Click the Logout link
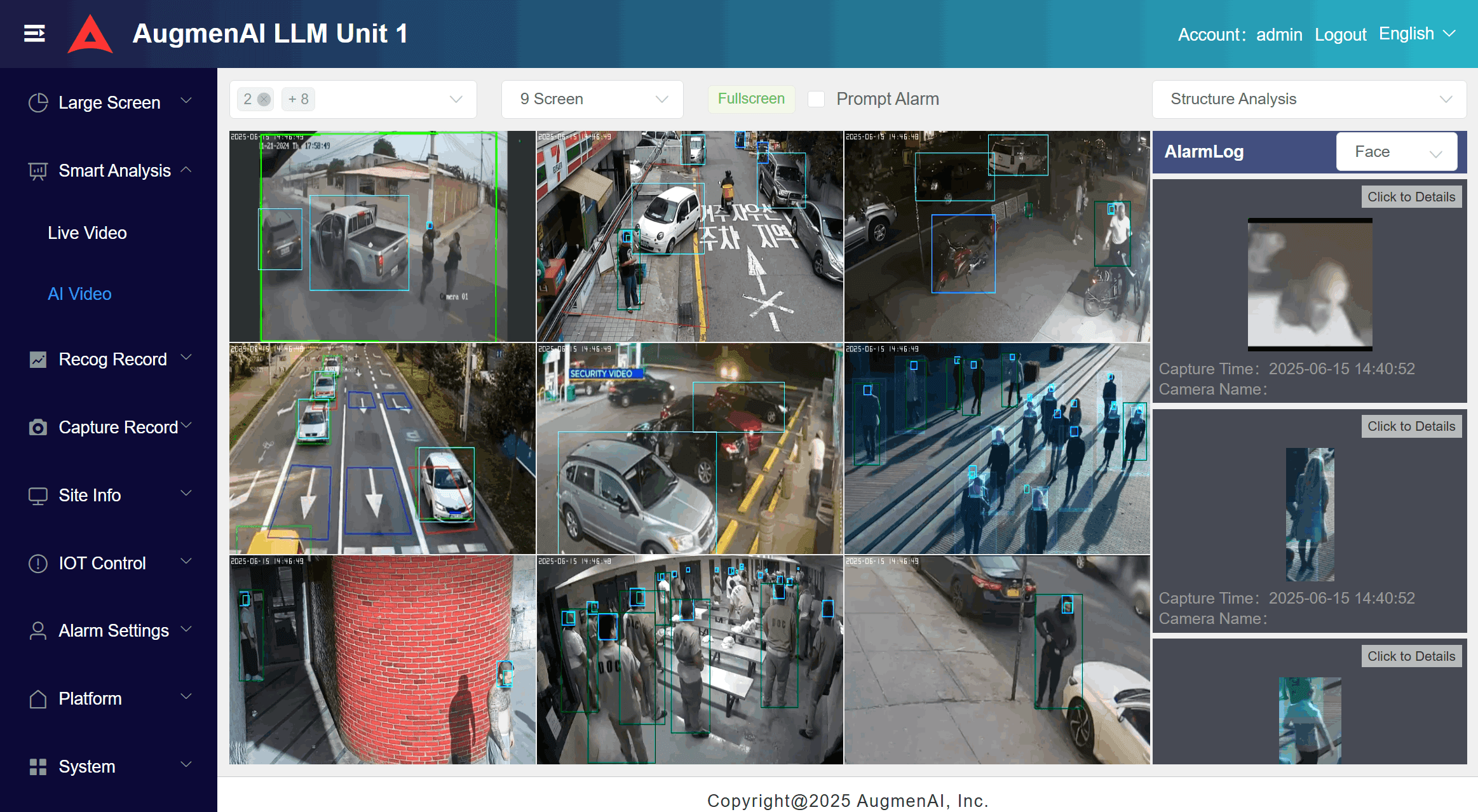1478x812 pixels. (1340, 34)
